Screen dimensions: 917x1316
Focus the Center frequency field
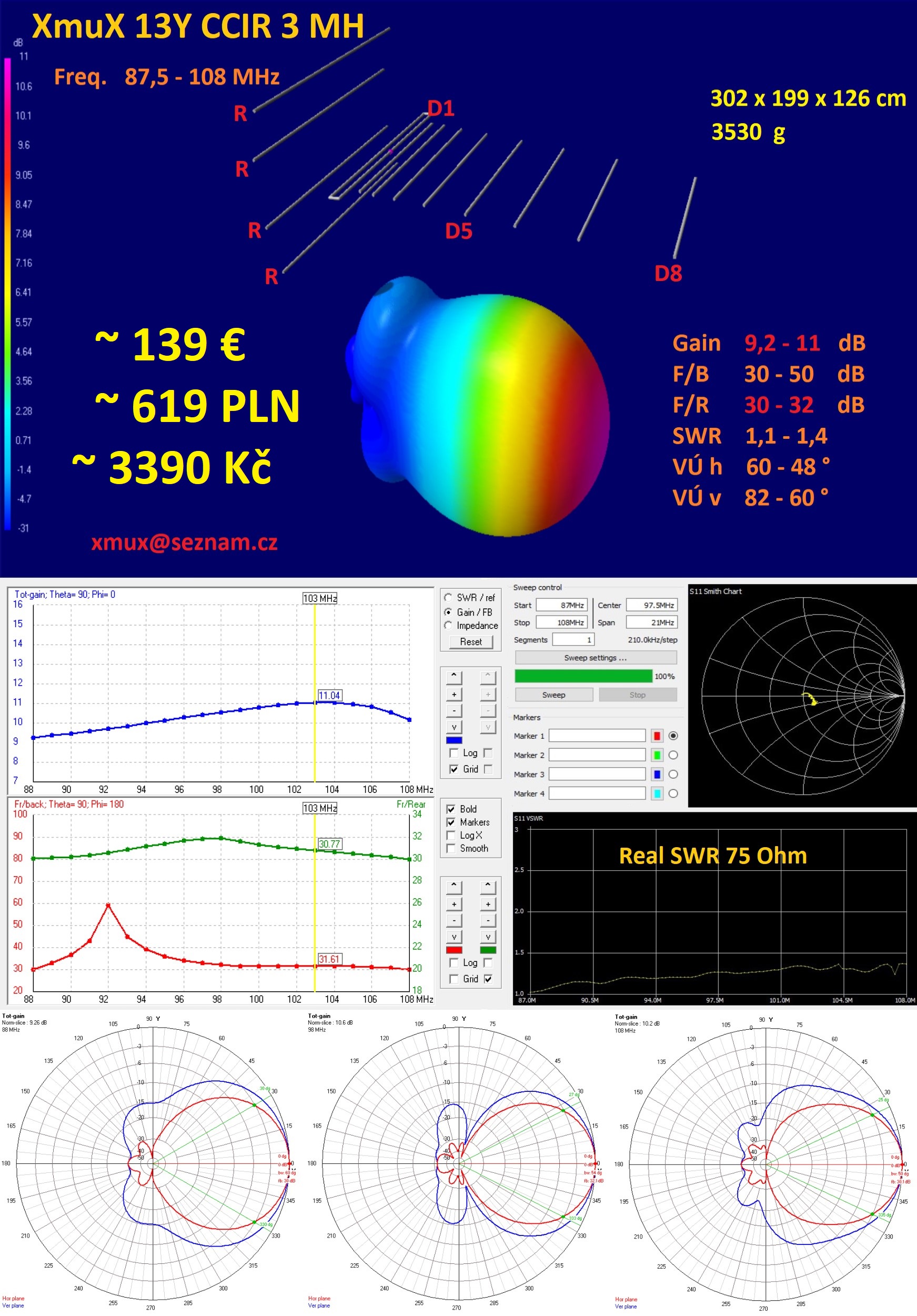pyautogui.click(x=652, y=605)
